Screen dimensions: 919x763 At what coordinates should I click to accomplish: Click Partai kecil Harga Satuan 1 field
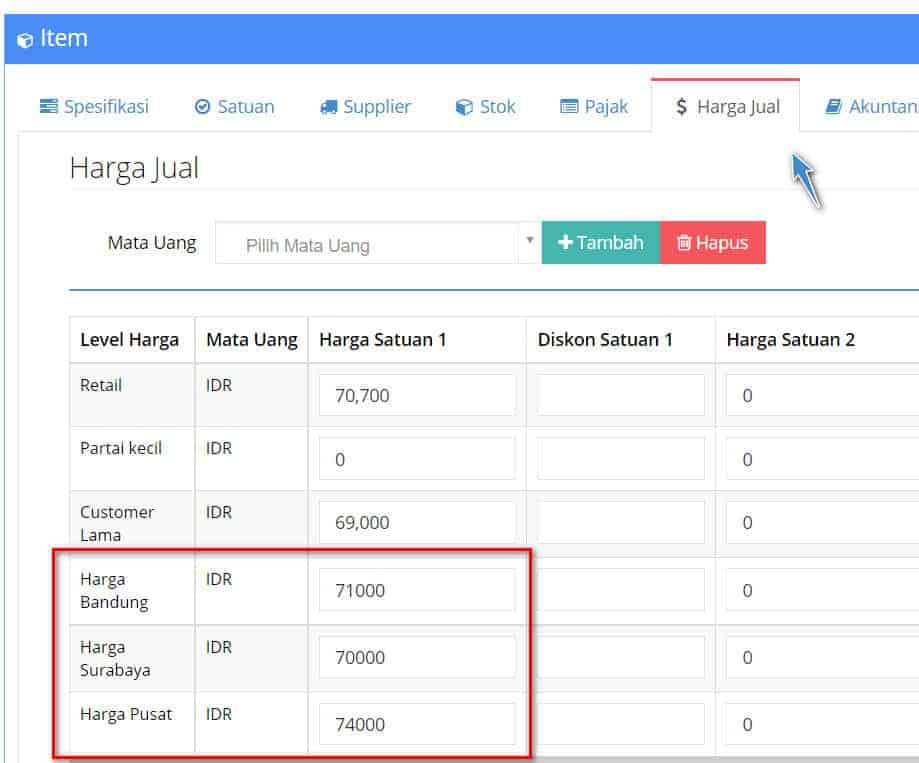[417, 459]
